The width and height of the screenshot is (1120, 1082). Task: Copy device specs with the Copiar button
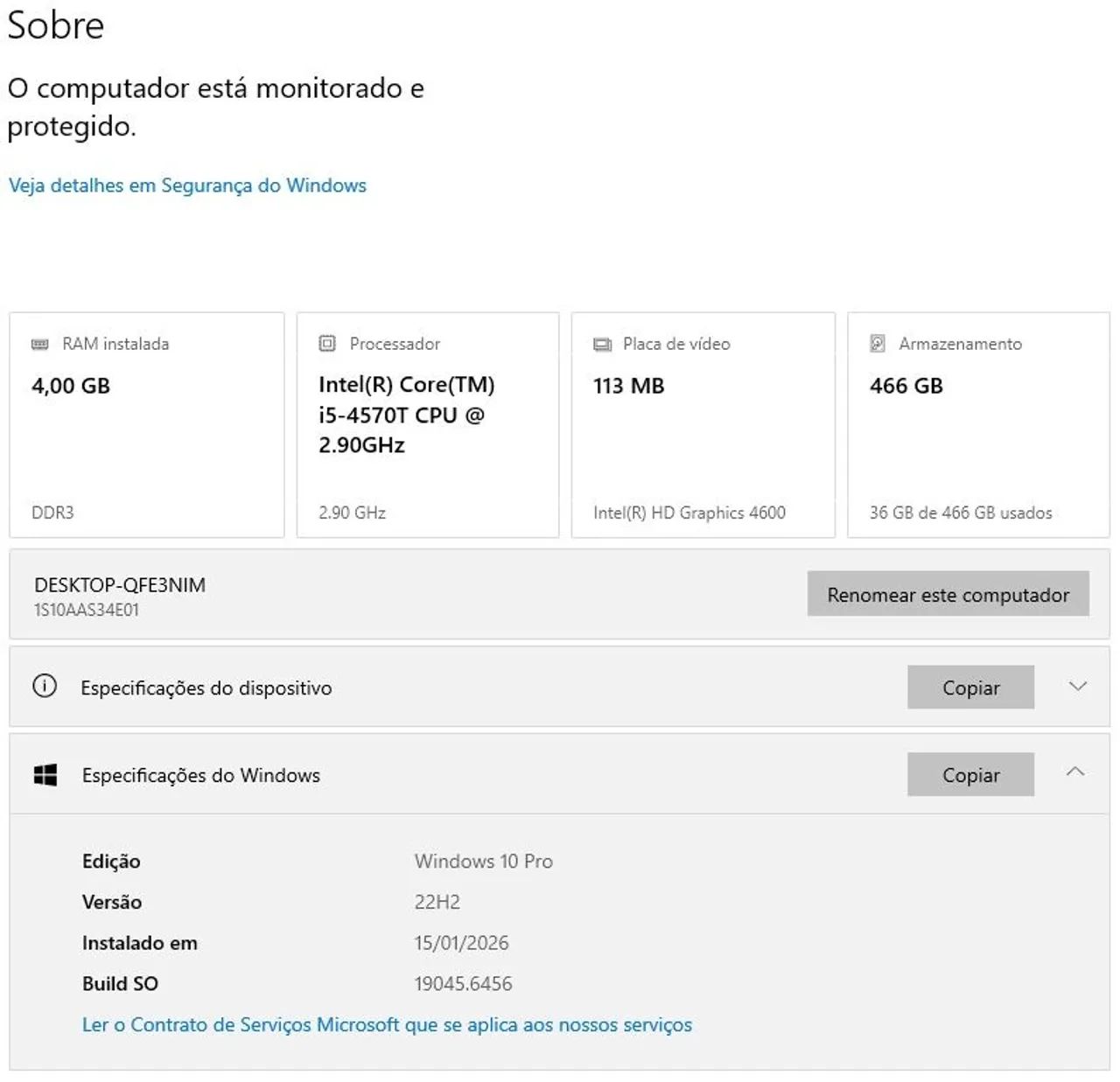pyautogui.click(x=970, y=688)
